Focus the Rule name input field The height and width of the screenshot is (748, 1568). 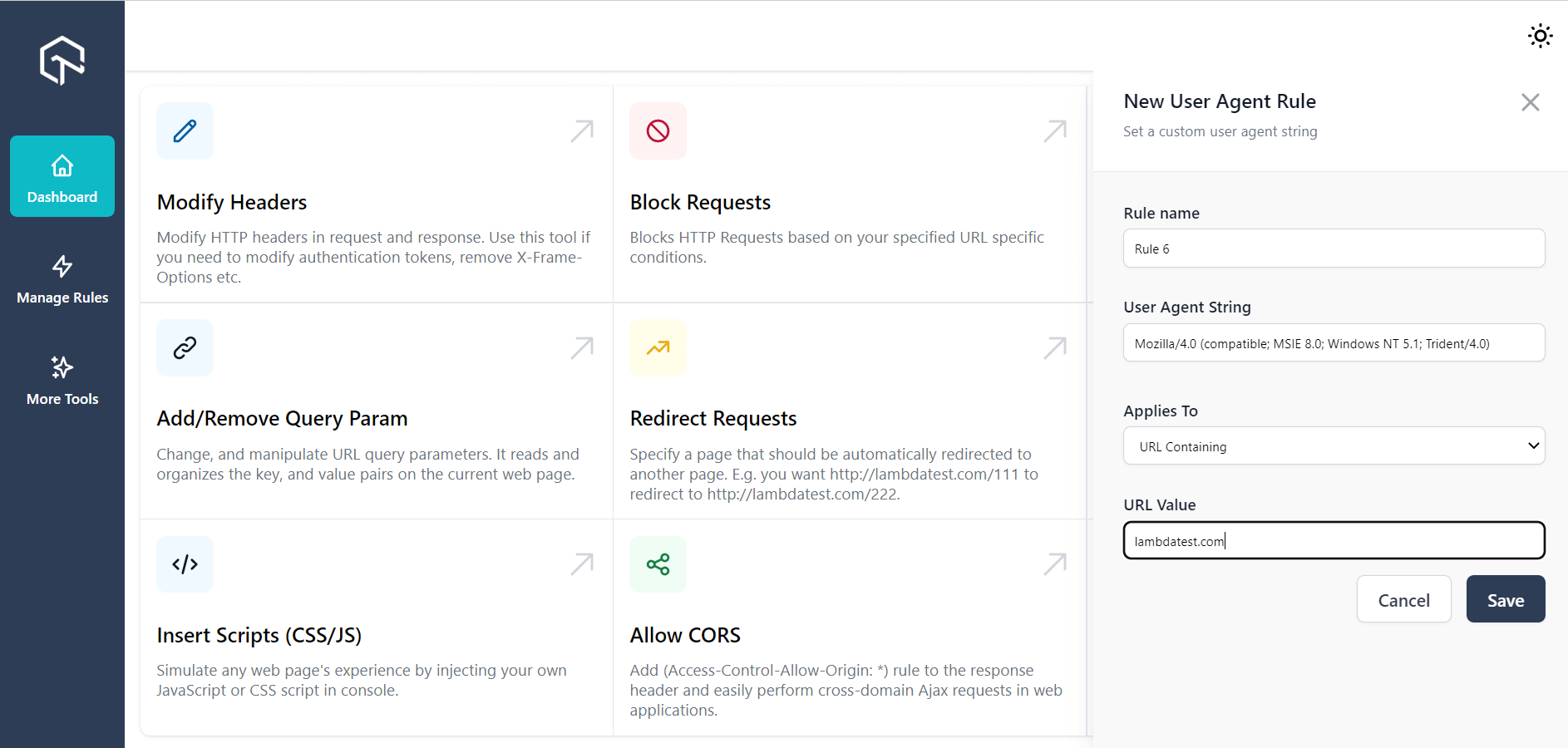point(1334,249)
